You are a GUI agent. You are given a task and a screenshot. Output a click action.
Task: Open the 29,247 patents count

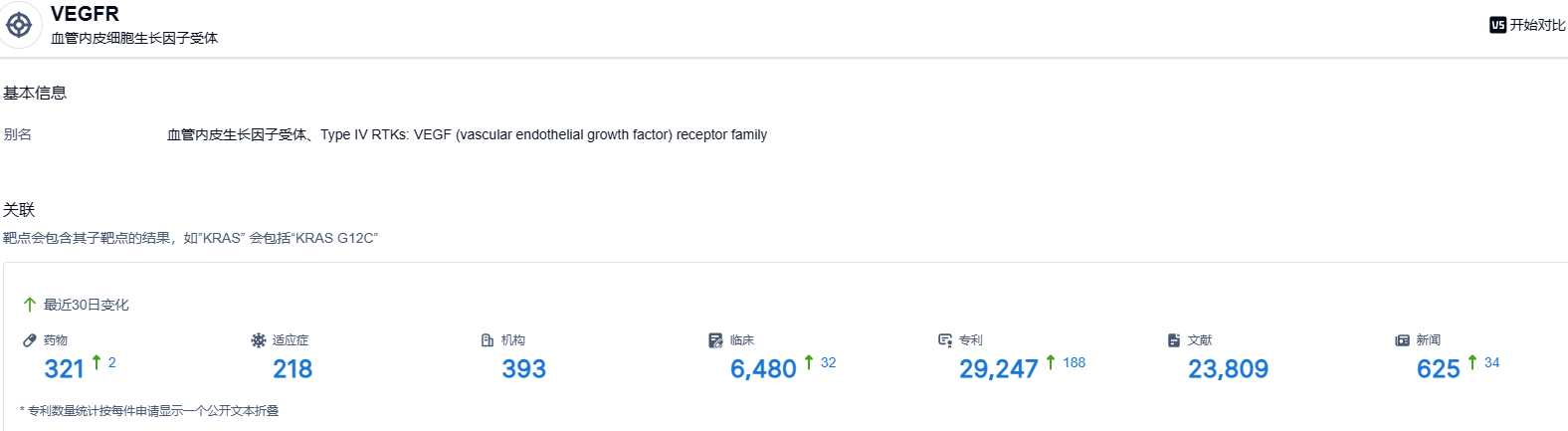click(x=998, y=369)
